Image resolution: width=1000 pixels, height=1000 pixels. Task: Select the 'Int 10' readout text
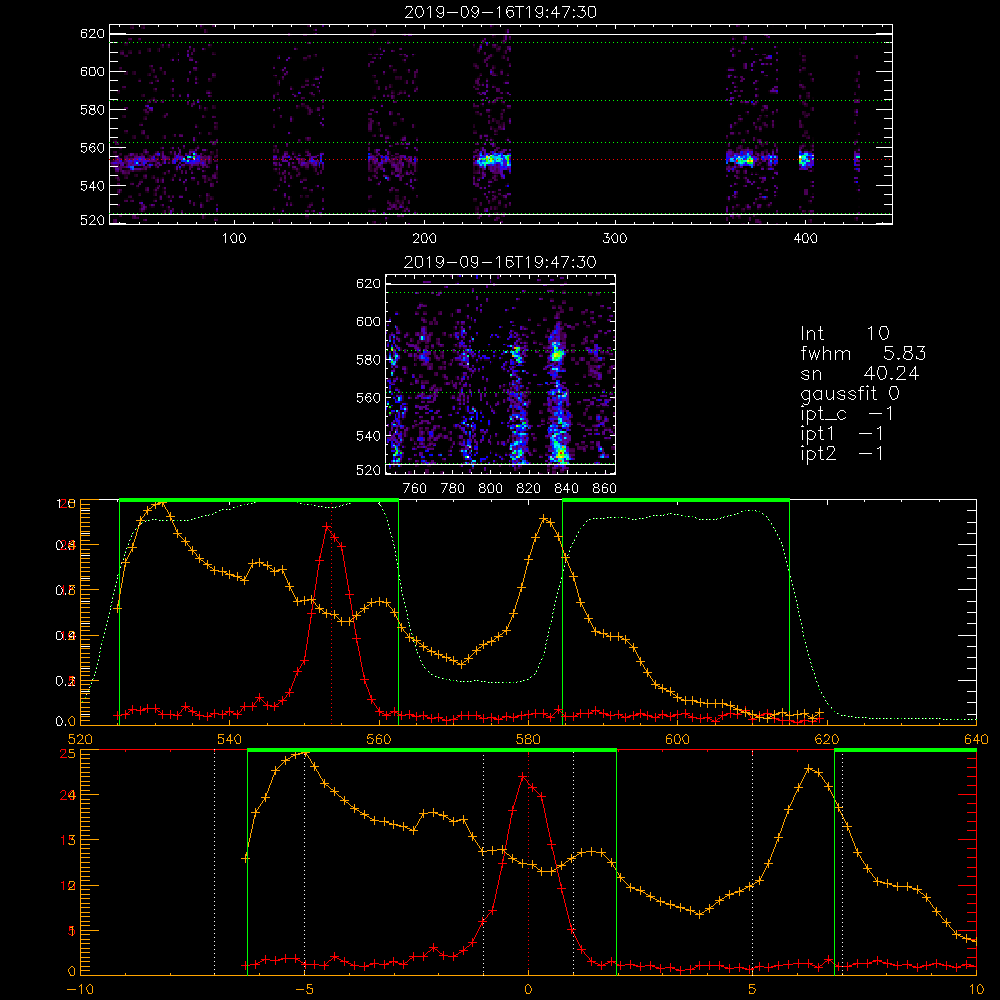click(x=844, y=333)
